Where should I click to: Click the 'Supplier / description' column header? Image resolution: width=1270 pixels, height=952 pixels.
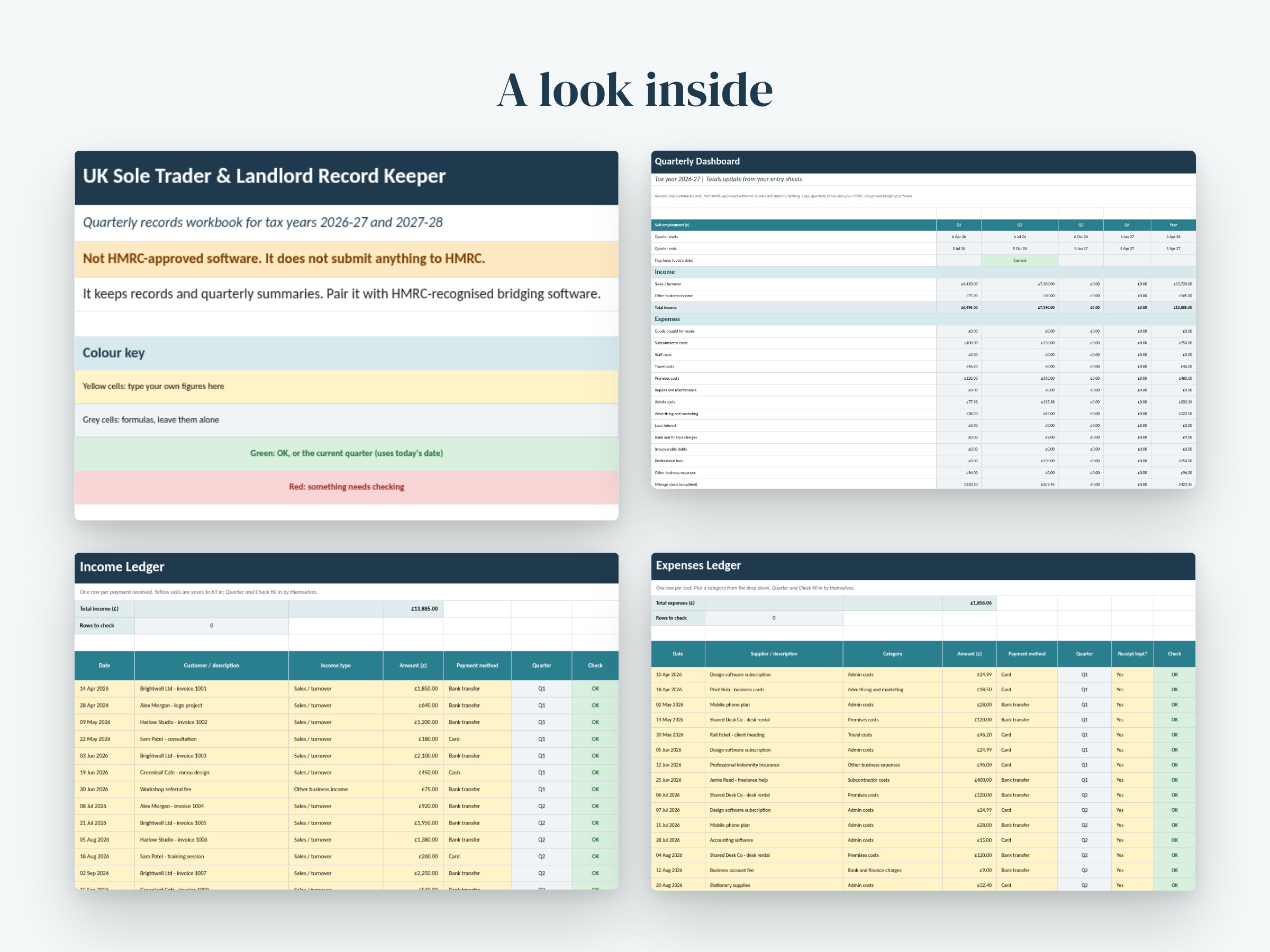[773, 654]
